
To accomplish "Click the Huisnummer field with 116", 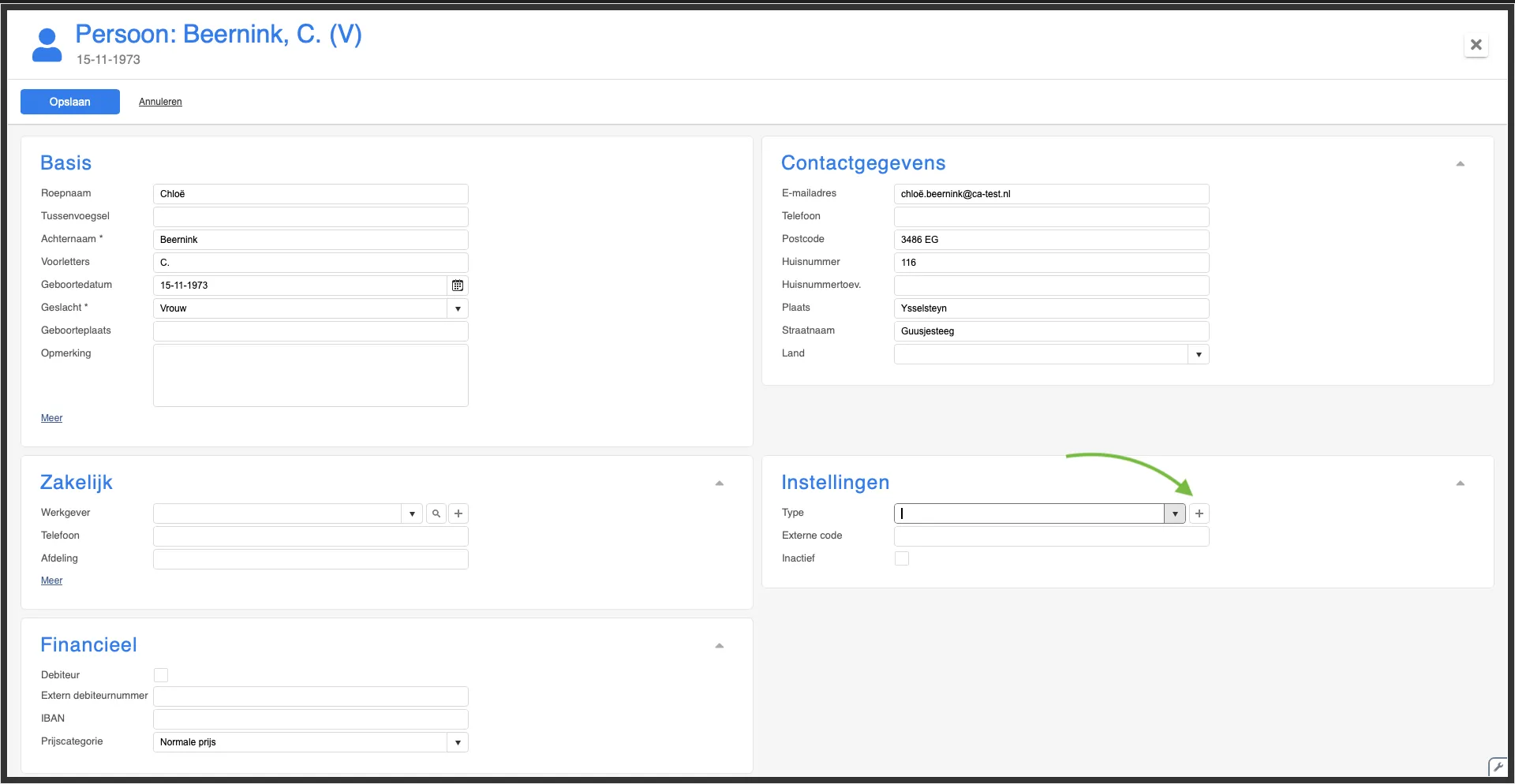I will tap(1052, 263).
